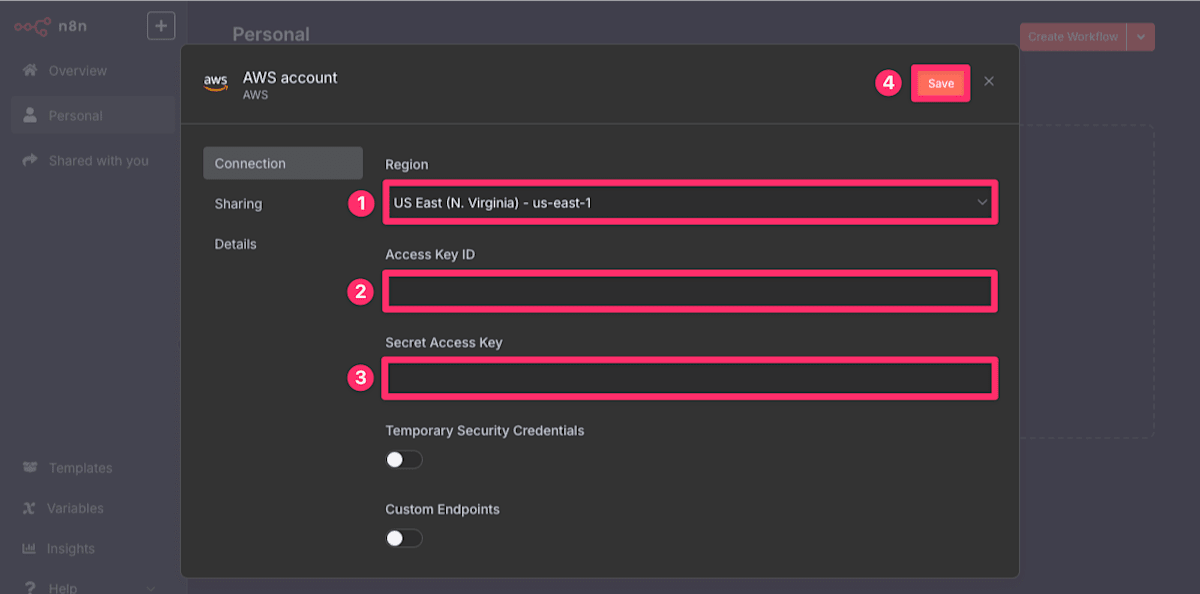Screen dimensions: 1200x594
Task: Click the Access Key ID field
Action: pyautogui.click(x=690, y=291)
